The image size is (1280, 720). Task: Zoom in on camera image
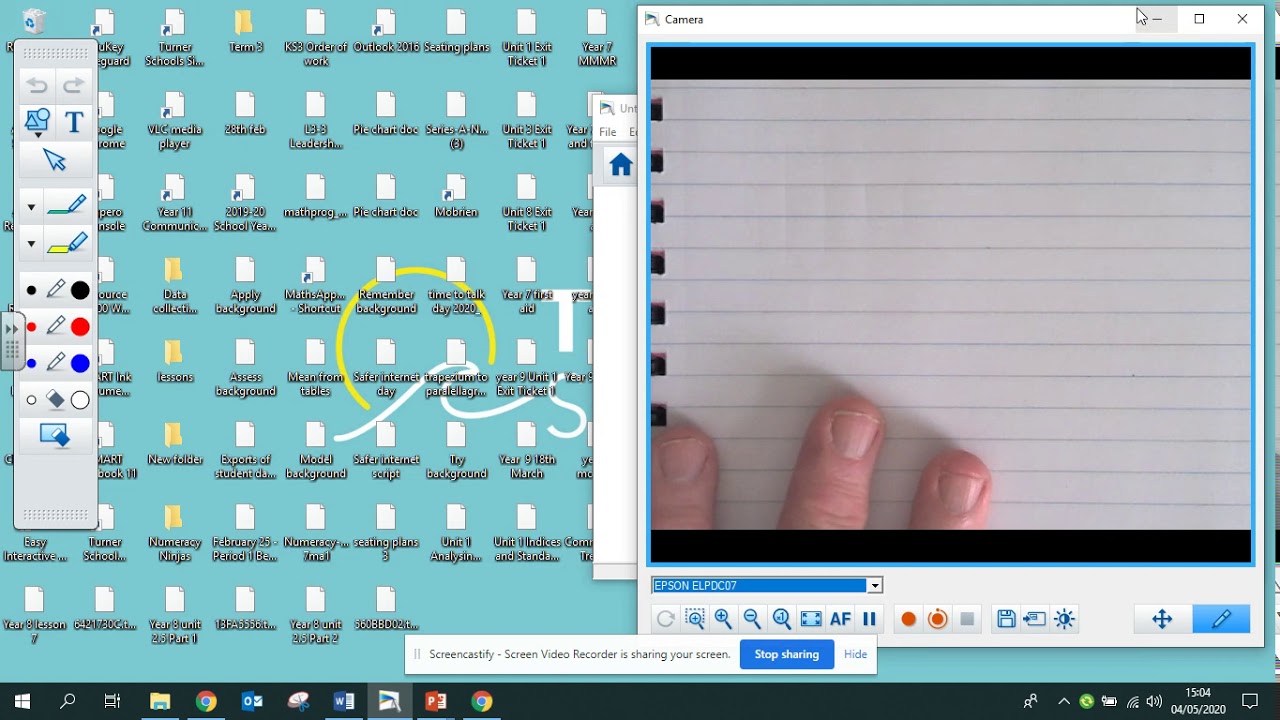pos(723,619)
